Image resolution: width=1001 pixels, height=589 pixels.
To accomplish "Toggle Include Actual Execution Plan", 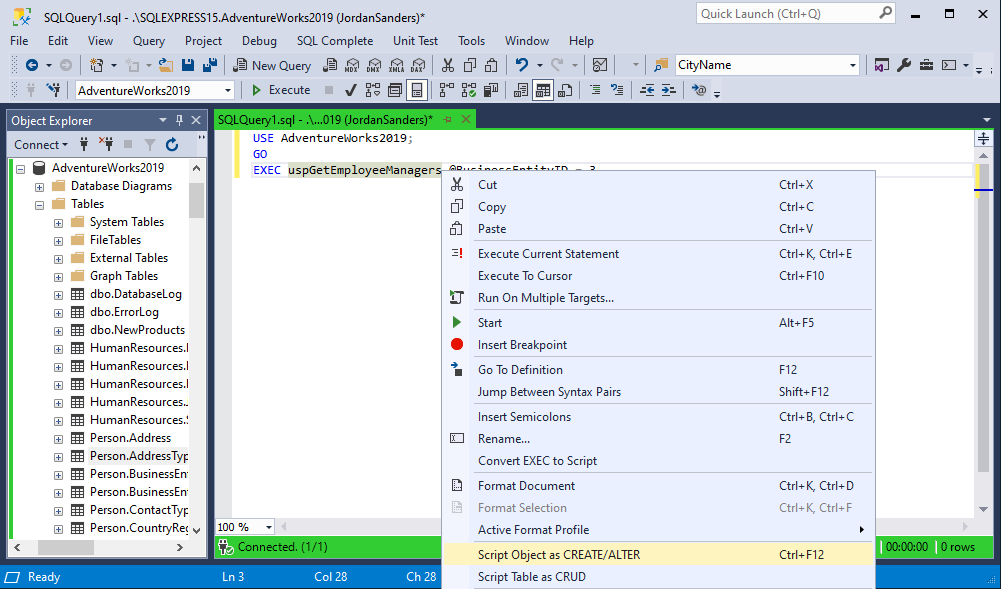I will coord(447,90).
